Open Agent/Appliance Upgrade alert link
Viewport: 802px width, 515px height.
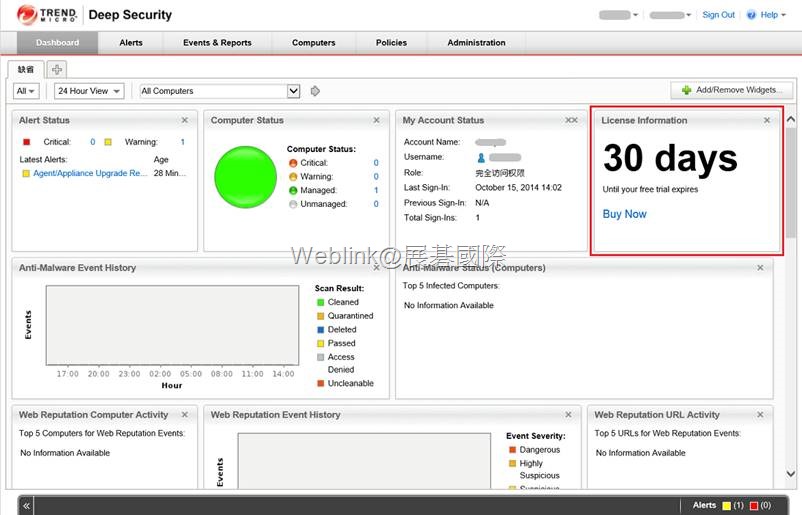[90, 173]
